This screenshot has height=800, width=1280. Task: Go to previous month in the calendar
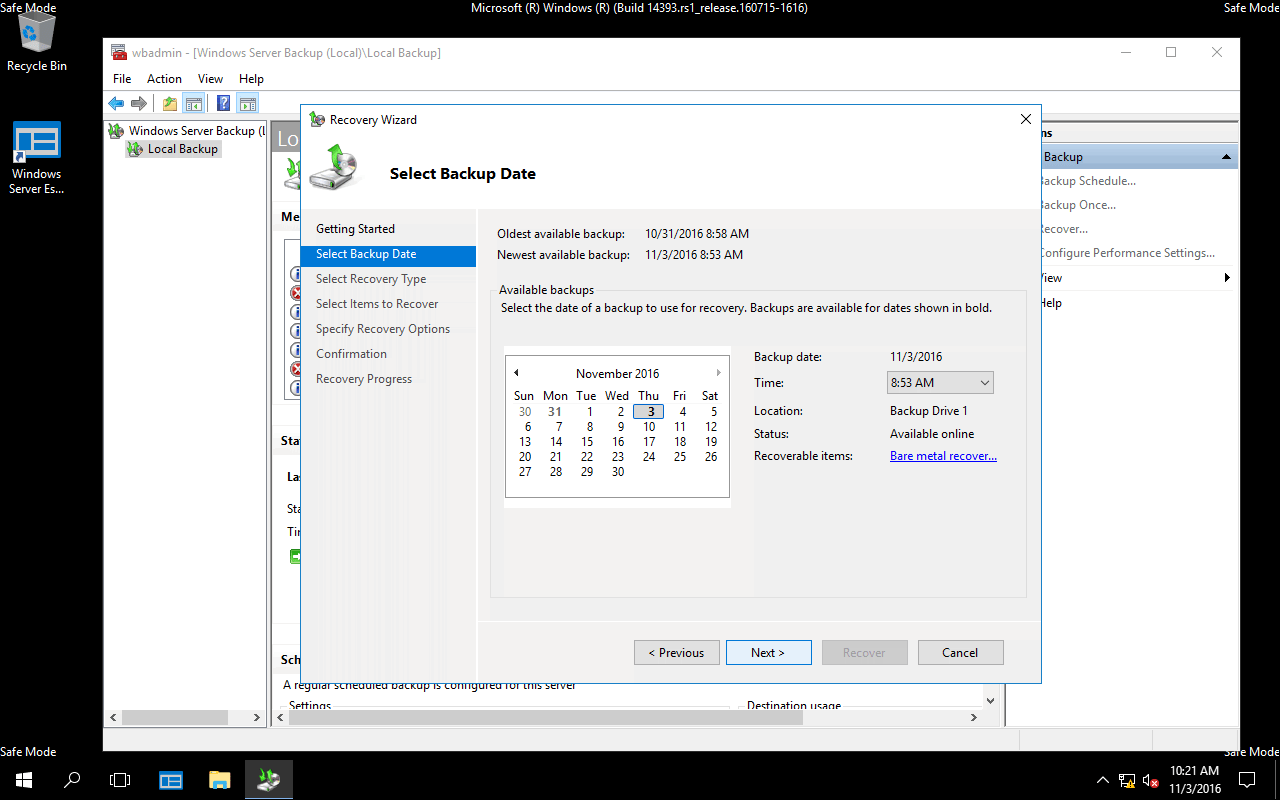[x=516, y=373]
